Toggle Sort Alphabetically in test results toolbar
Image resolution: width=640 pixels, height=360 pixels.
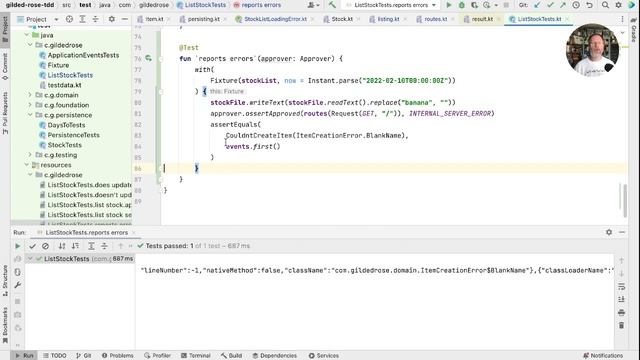click(x=62, y=246)
